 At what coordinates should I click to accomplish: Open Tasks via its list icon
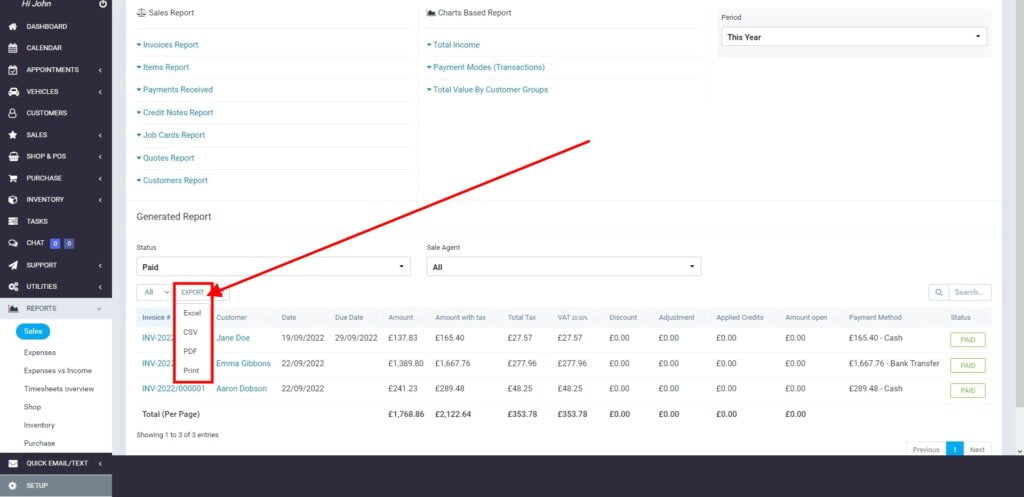(12, 221)
